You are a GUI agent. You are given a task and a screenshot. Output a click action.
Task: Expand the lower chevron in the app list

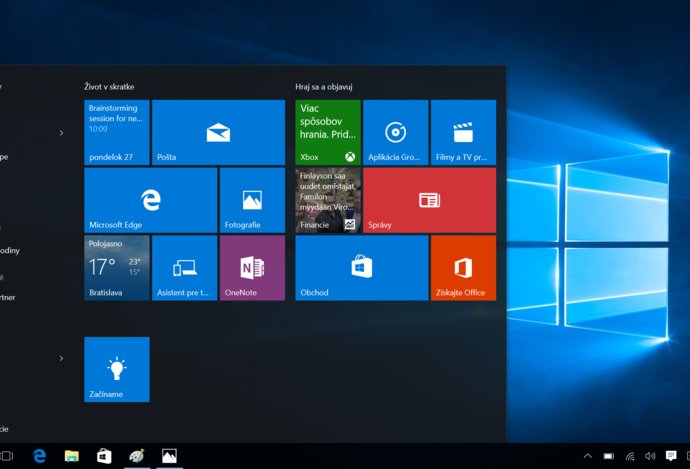point(61,358)
